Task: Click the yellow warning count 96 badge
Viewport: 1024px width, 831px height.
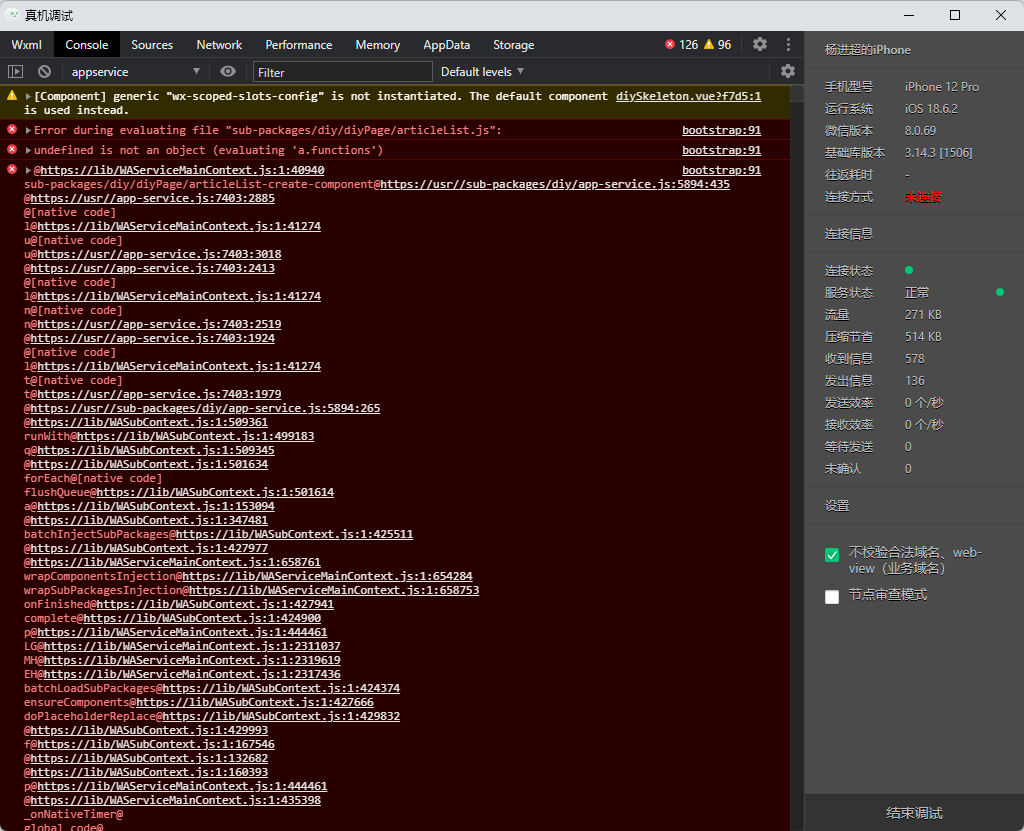Action: (717, 45)
